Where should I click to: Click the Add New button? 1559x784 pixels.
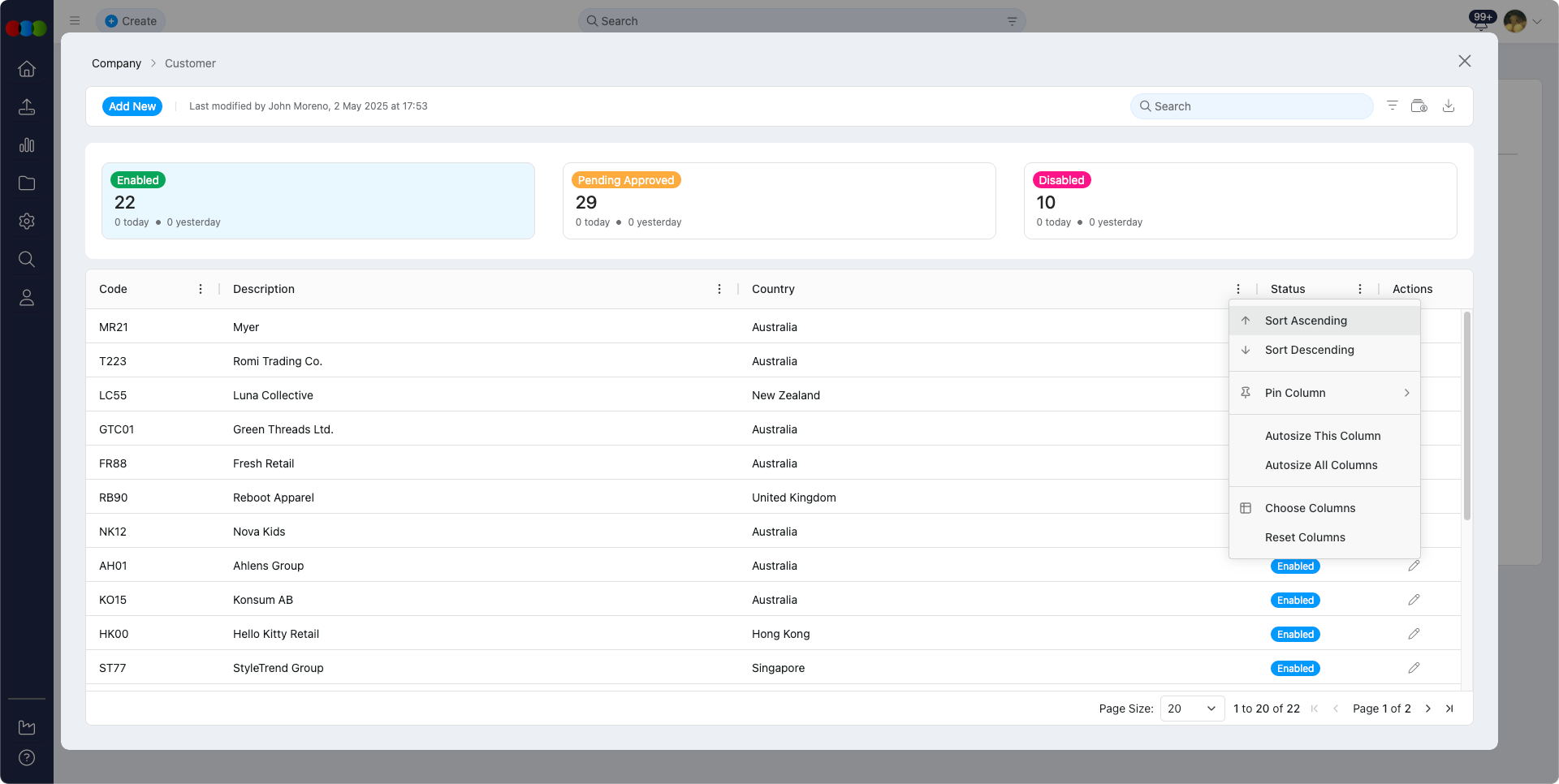pyautogui.click(x=132, y=106)
